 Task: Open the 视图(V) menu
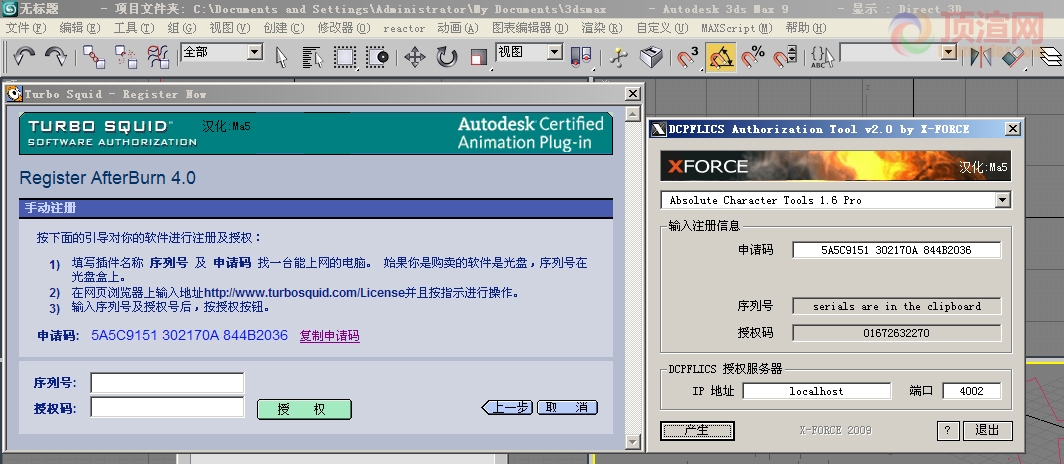pos(229,28)
